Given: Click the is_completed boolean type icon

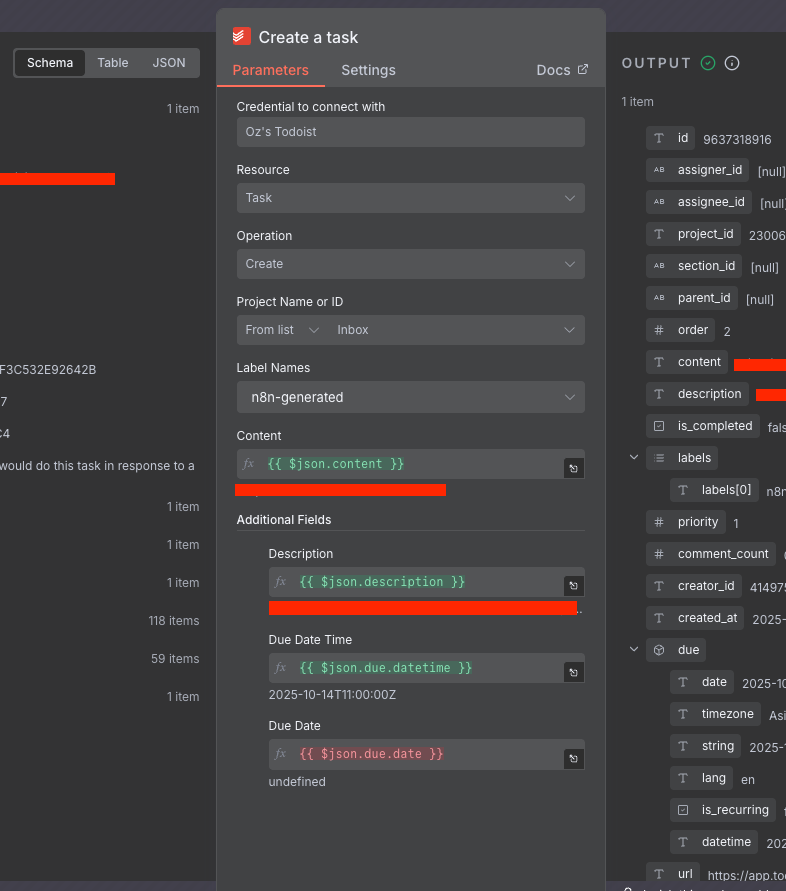Looking at the screenshot, I should tap(658, 425).
